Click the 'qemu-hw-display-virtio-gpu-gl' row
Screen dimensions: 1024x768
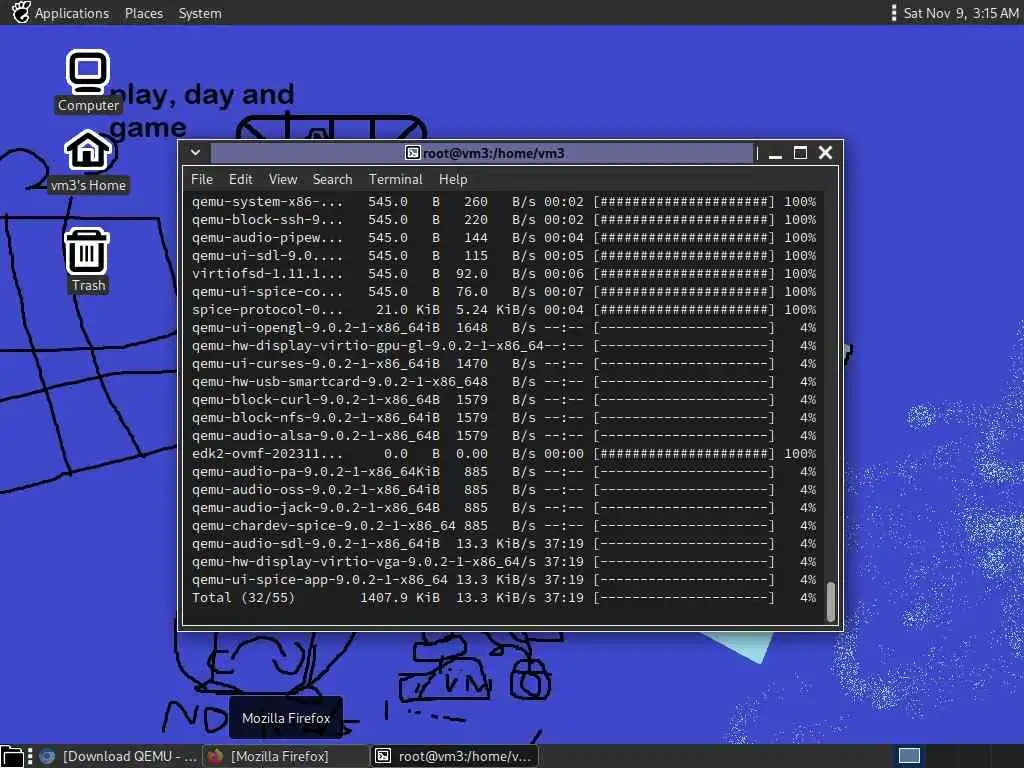tap(504, 345)
